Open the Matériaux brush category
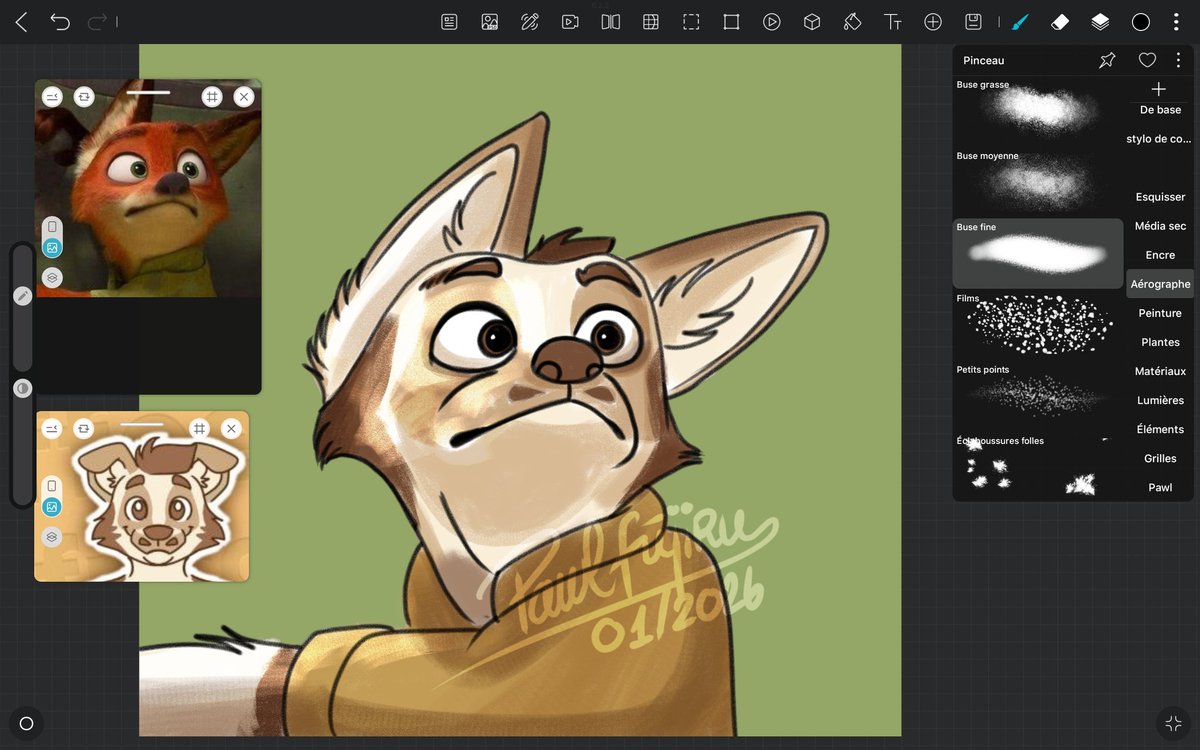Screen dimensions: 1200x750 click(1160, 371)
